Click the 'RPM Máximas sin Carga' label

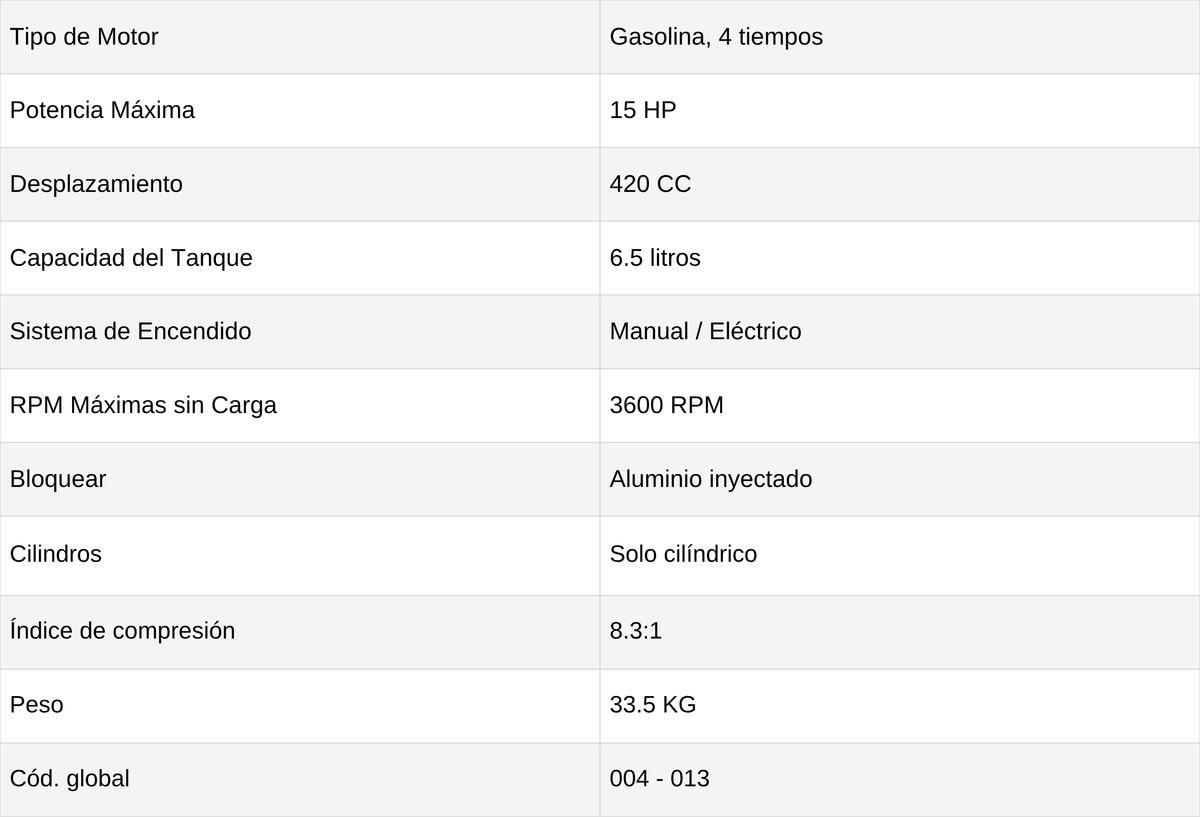143,405
